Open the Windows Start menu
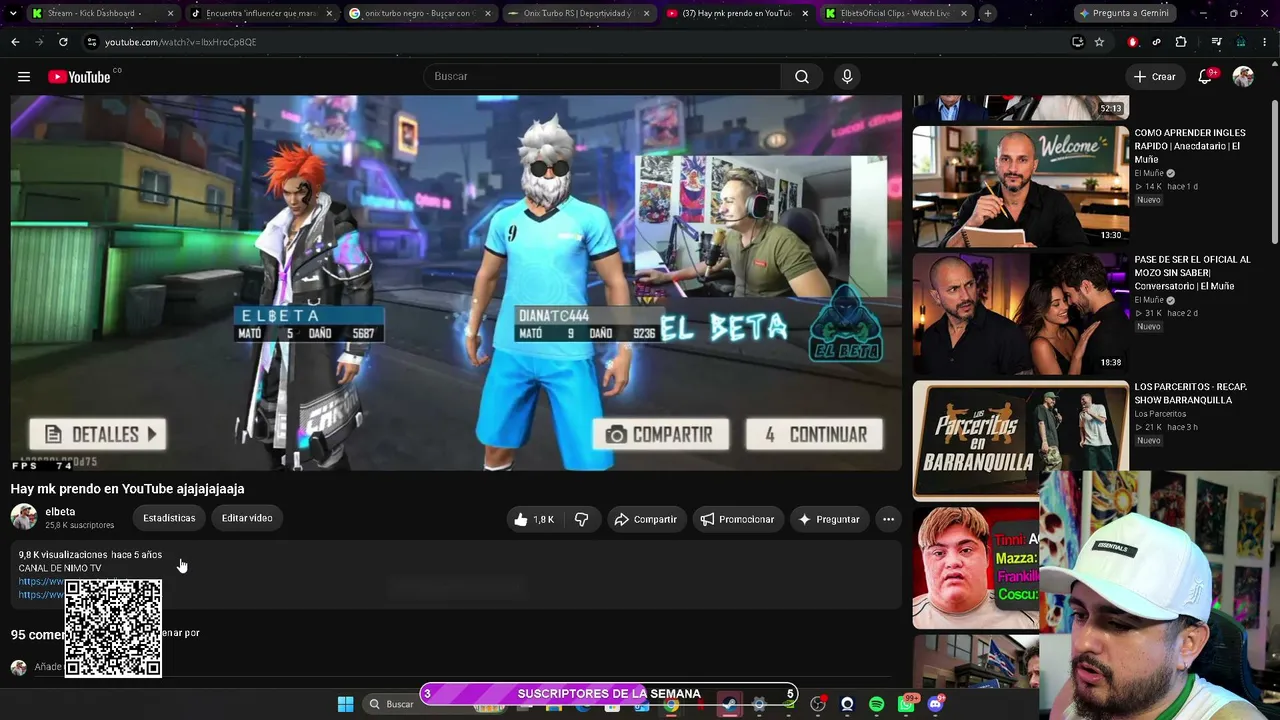 click(345, 704)
